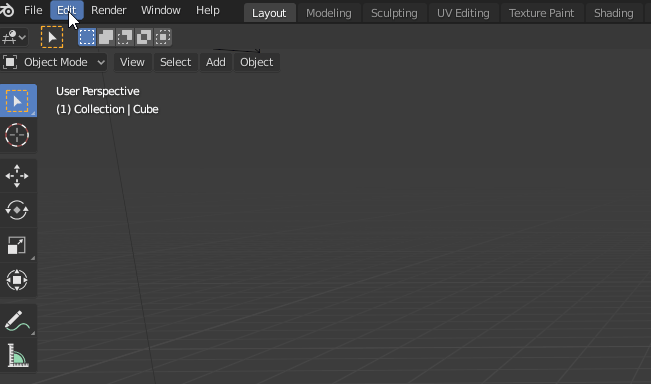Set selection mode to Subtract
Image resolution: width=651 pixels, height=384 pixels.
(x=125, y=37)
